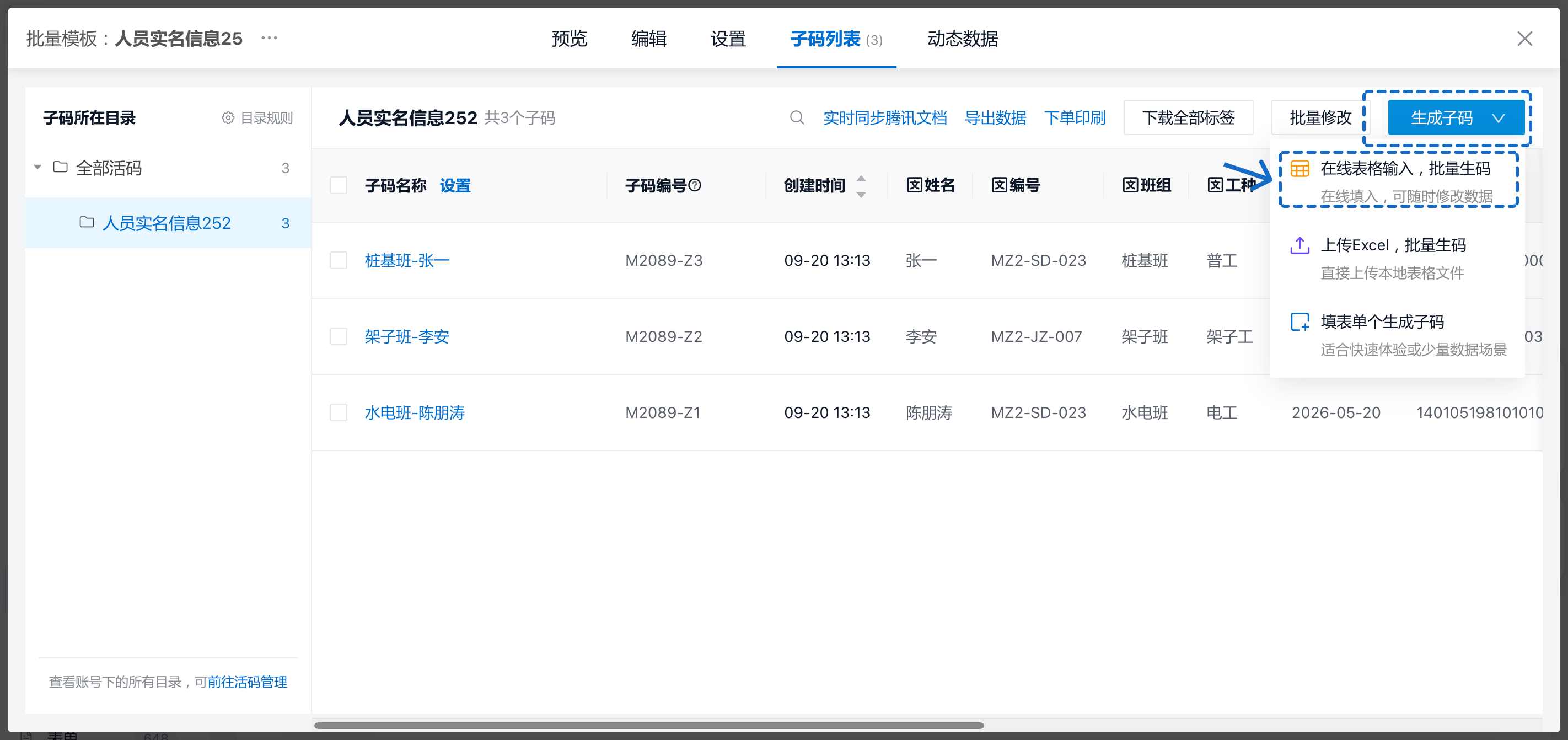Select 人员实名信息252 directory row
This screenshot has width=1568, height=740.
[x=168, y=223]
